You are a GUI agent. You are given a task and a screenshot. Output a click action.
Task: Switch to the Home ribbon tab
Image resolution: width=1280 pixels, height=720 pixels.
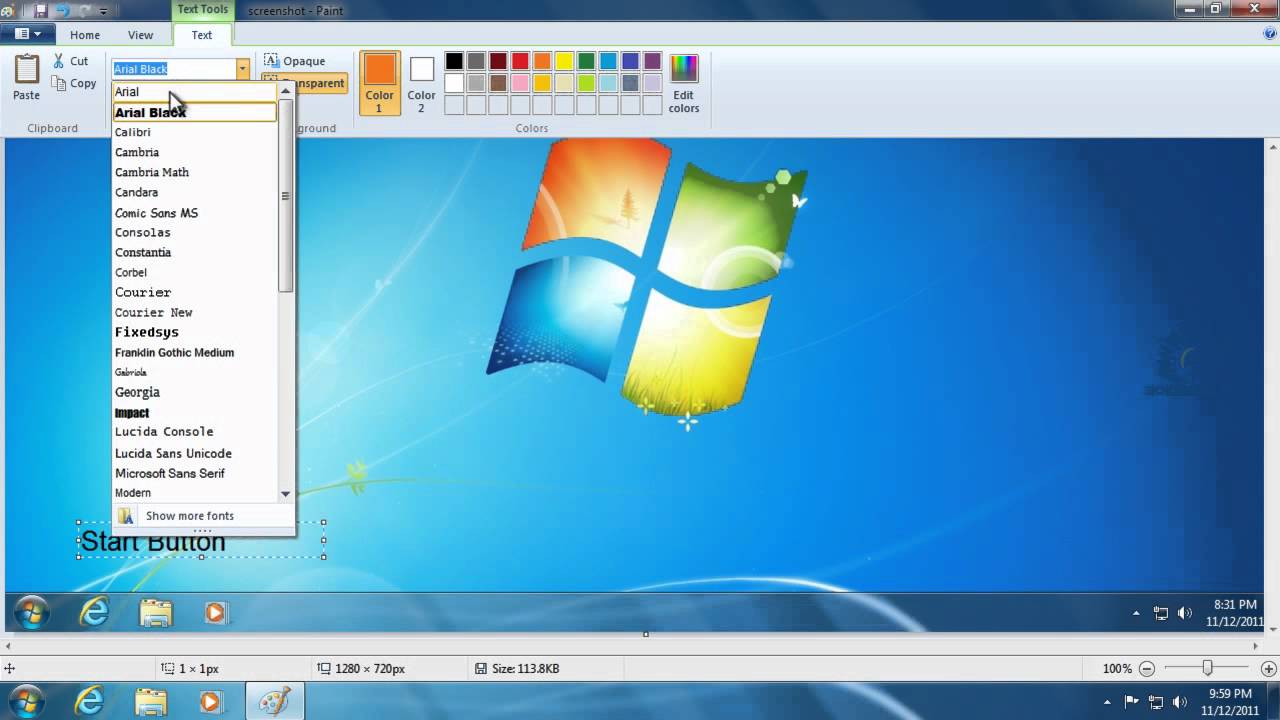(85, 35)
